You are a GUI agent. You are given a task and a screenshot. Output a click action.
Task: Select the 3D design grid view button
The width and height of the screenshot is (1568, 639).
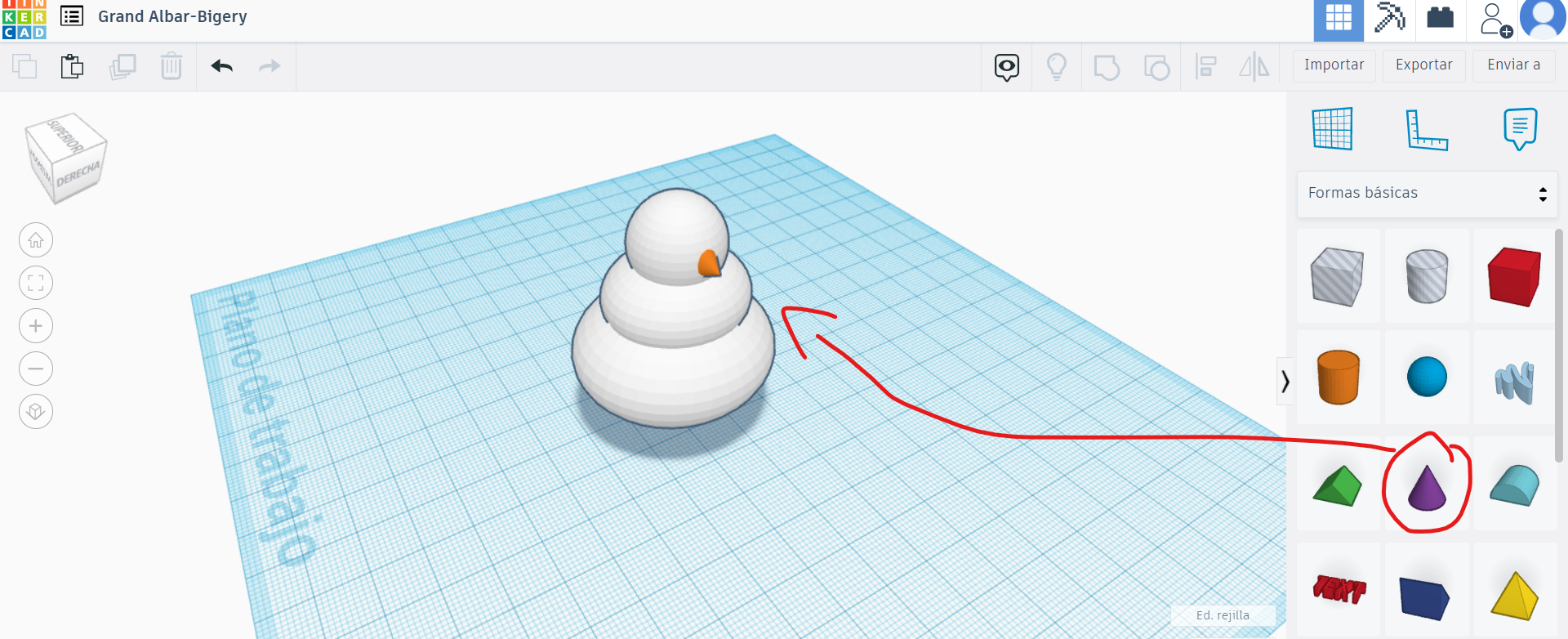(1339, 20)
